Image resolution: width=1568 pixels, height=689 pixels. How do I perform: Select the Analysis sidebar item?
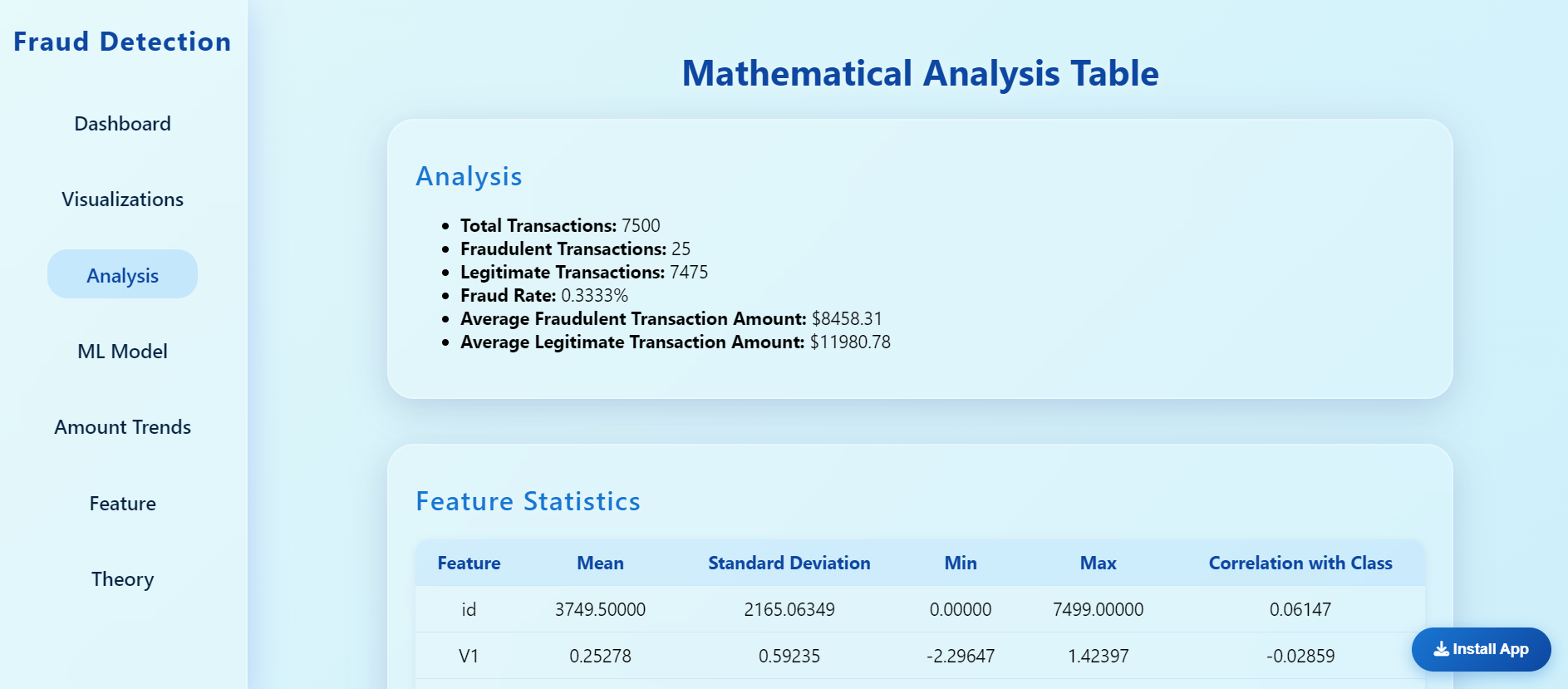pos(122,275)
